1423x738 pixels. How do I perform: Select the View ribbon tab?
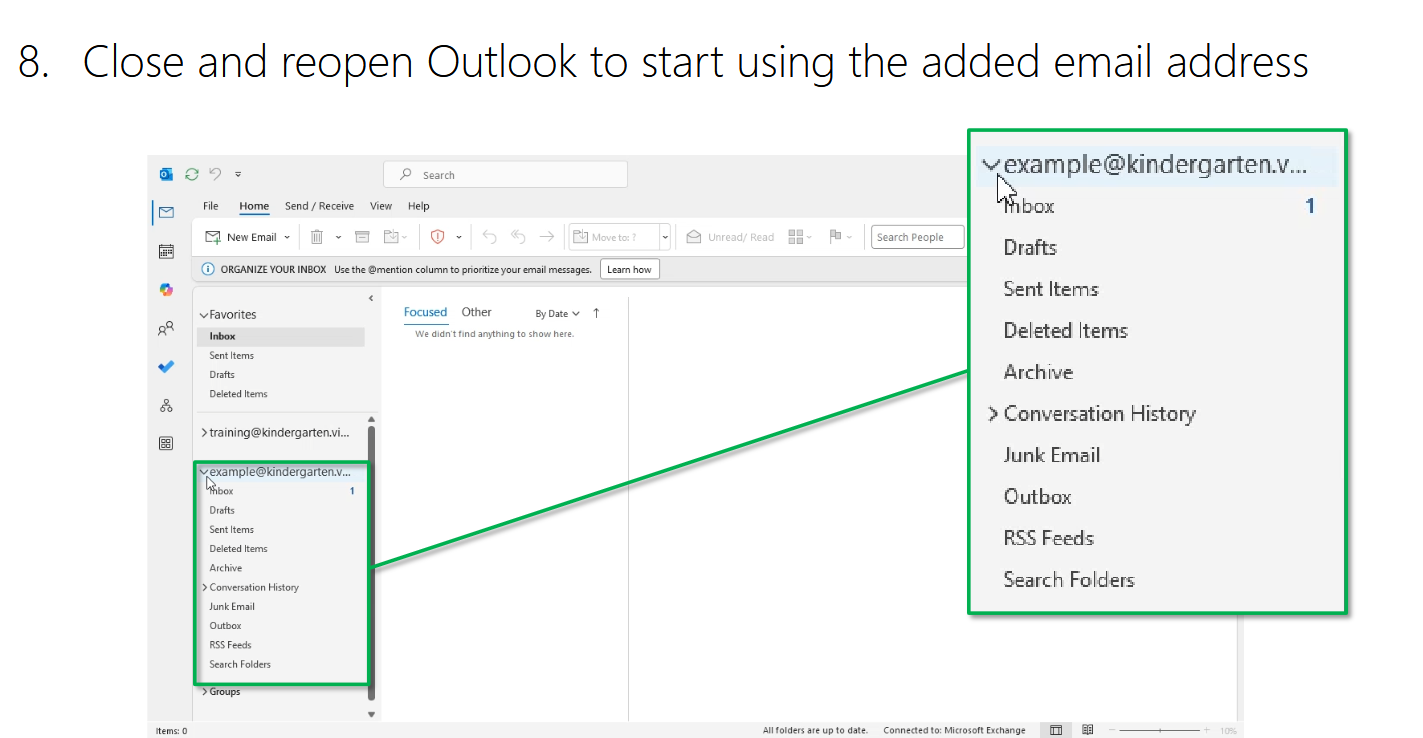pos(381,206)
